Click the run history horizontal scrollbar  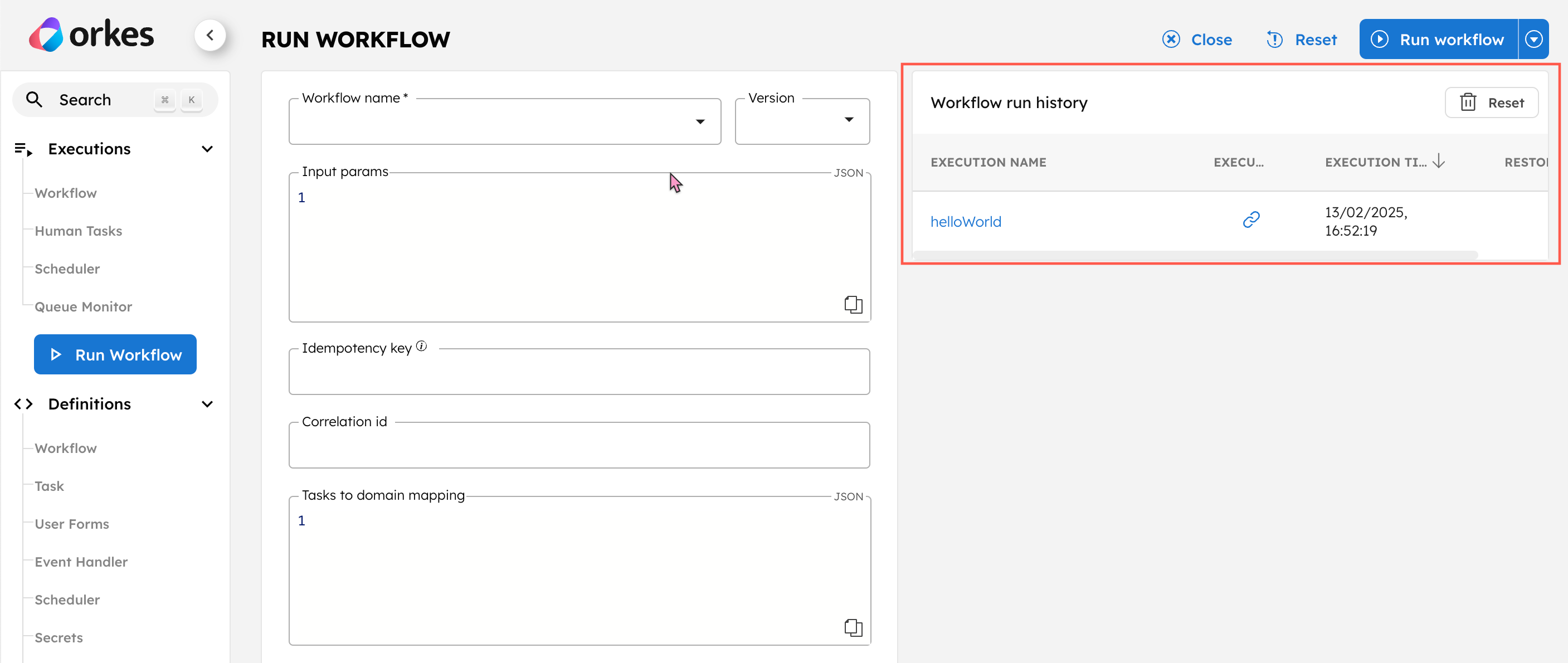1195,255
